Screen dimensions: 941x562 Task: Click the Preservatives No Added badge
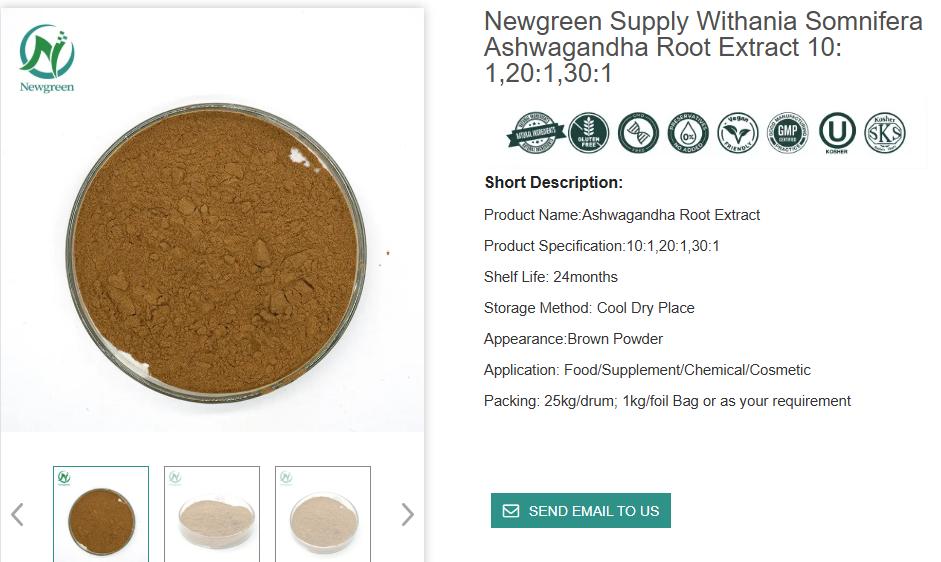click(x=688, y=133)
